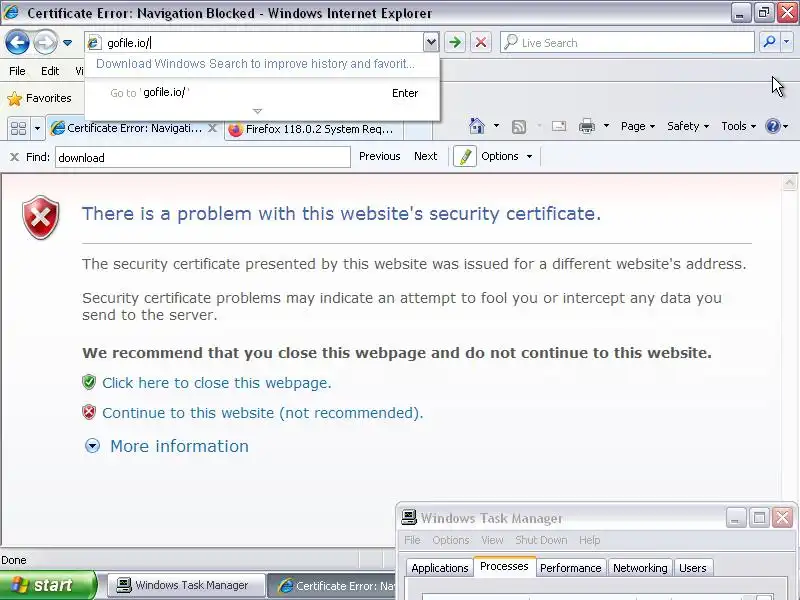This screenshot has width=800, height=600.
Task: Select Windows Task Manager taskbar button
Action: coord(186,585)
